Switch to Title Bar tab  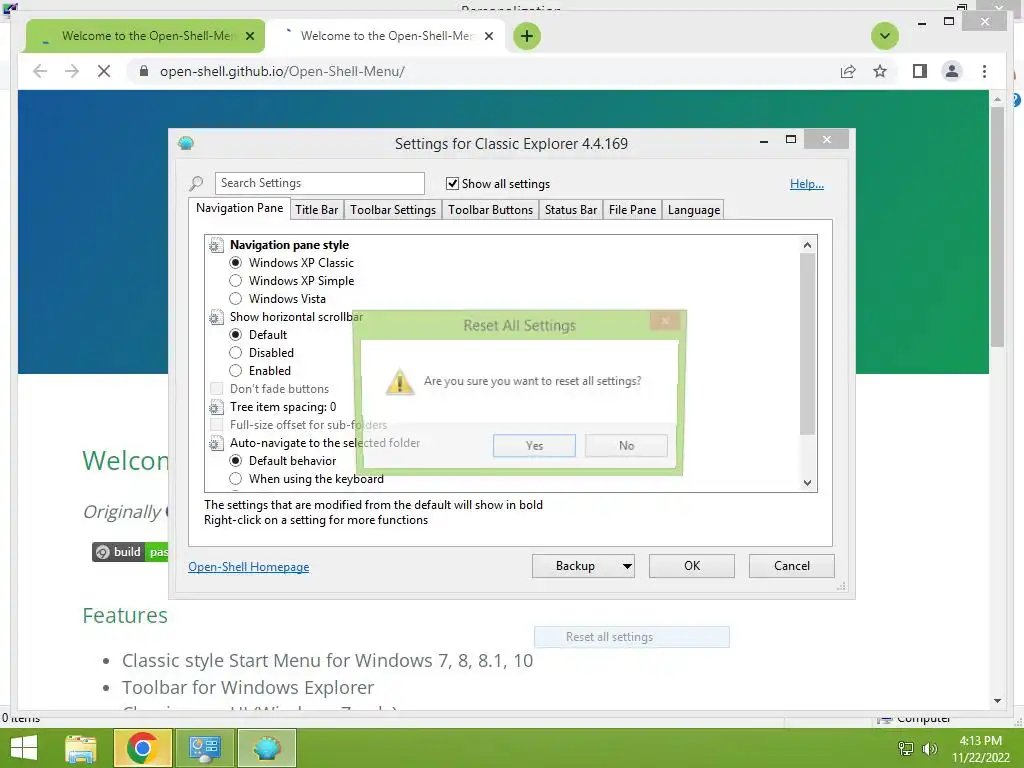[x=316, y=210]
